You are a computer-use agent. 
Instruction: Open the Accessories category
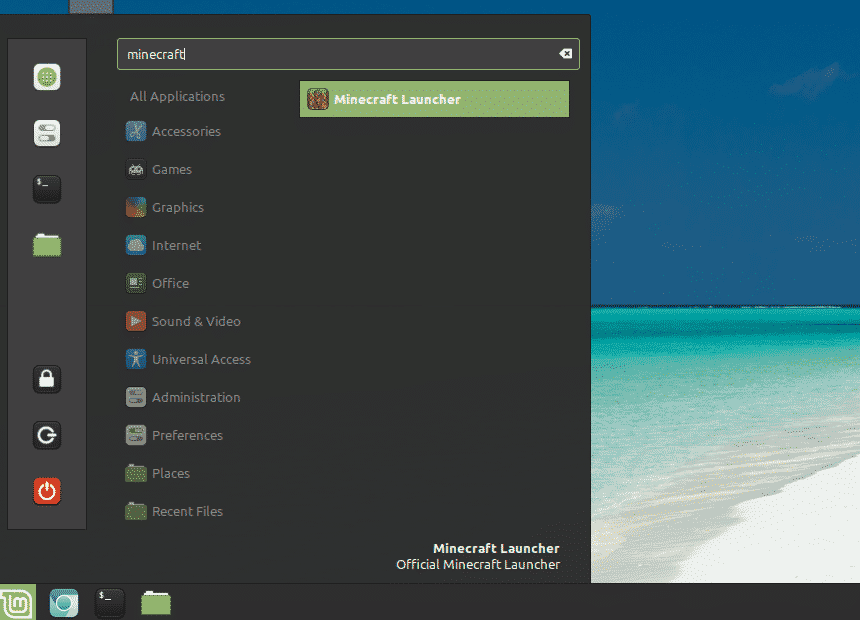tap(185, 131)
